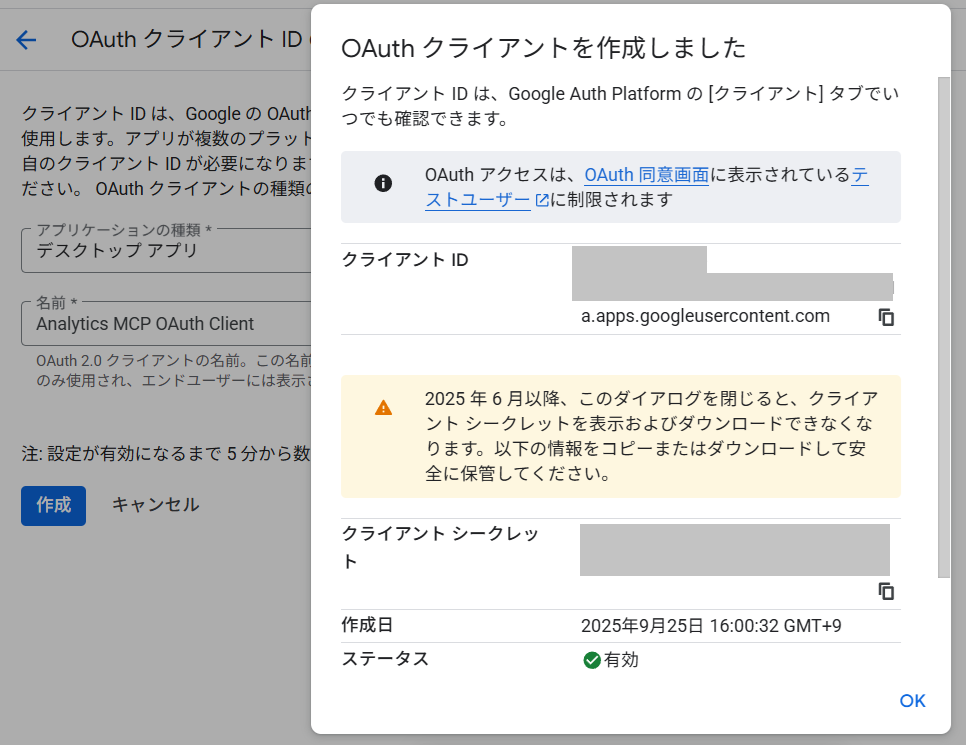Click the blue 作成 button
The height and width of the screenshot is (745, 966).
[x=53, y=505]
